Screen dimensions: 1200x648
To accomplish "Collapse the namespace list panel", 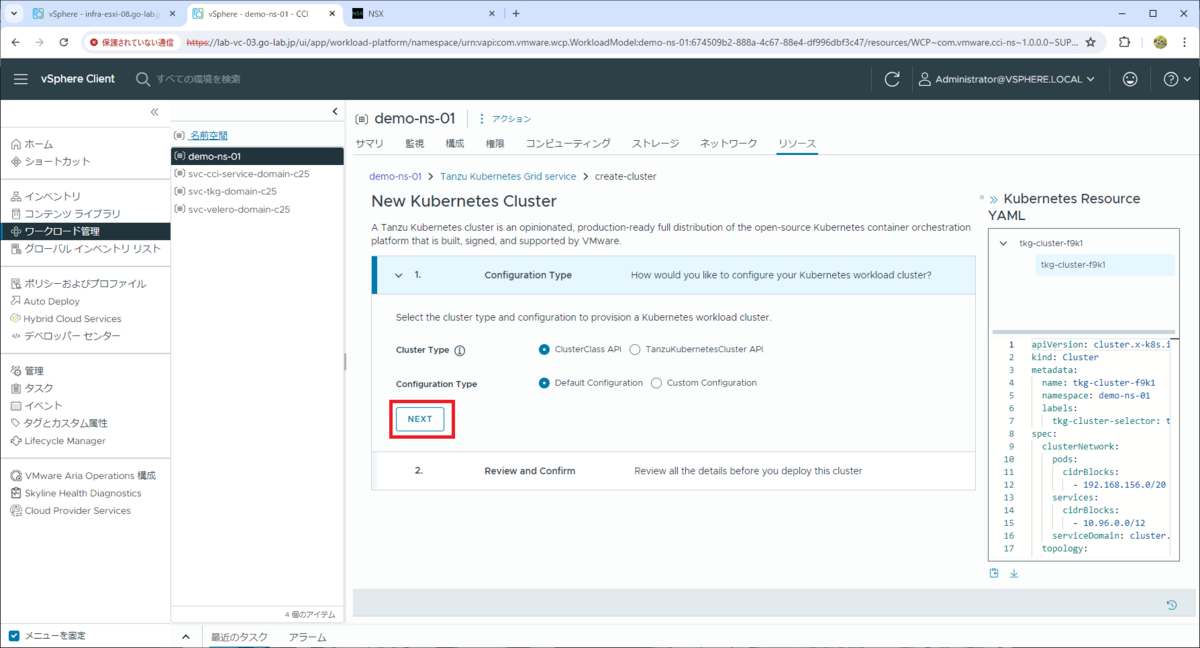I will point(335,111).
